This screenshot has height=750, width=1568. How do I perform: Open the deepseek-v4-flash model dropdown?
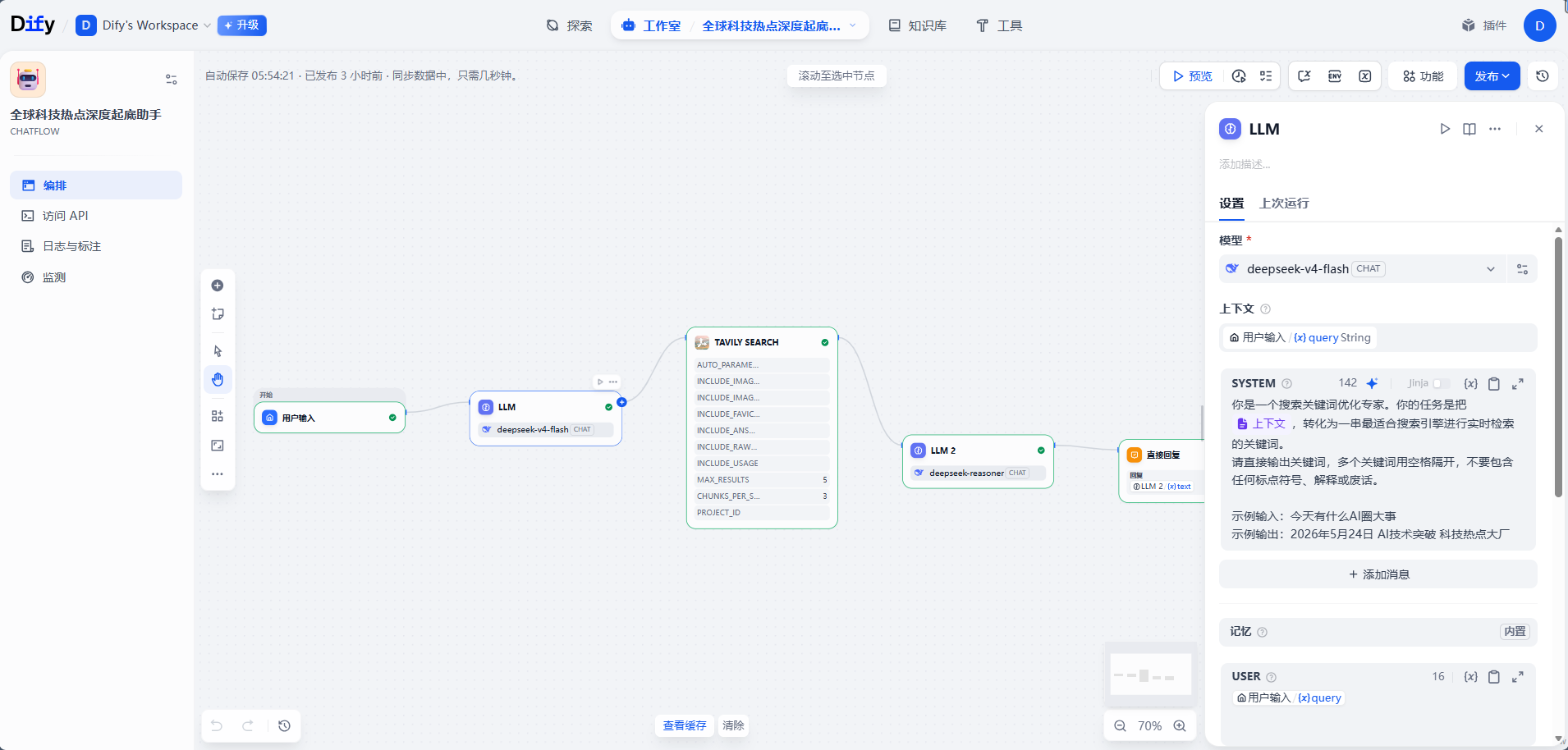(1363, 269)
